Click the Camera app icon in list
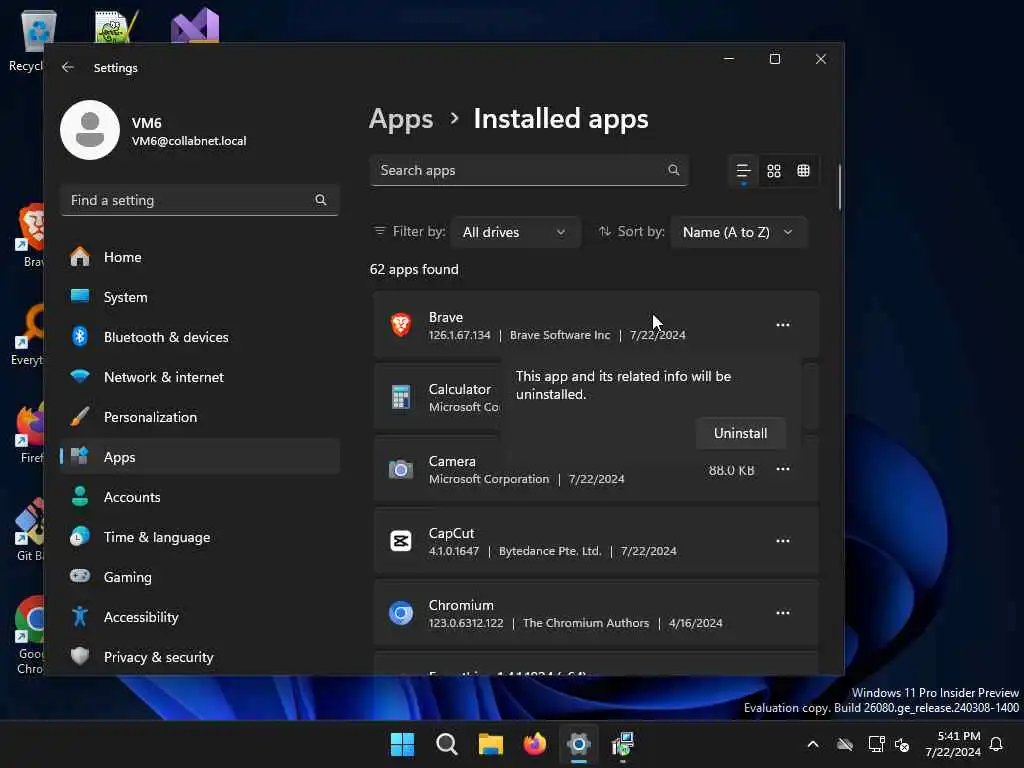The width and height of the screenshot is (1024, 768). click(x=401, y=469)
